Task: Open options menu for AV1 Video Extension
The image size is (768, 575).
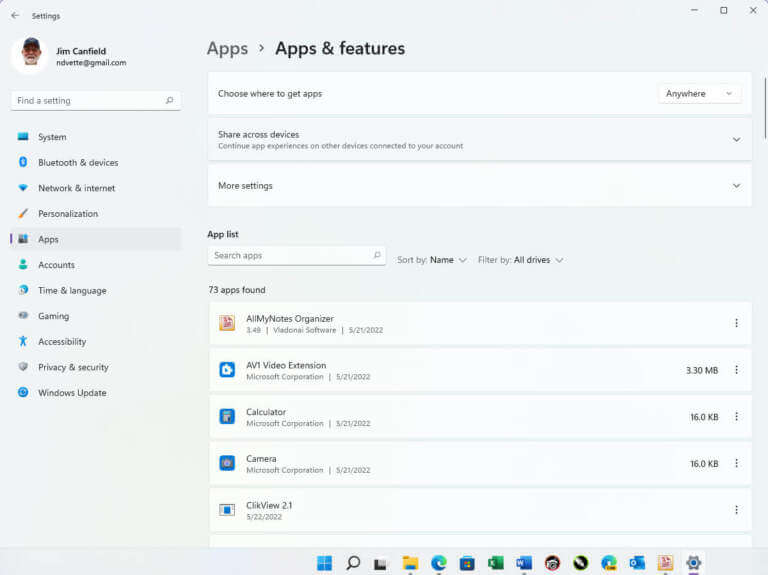Action: pyautogui.click(x=736, y=370)
